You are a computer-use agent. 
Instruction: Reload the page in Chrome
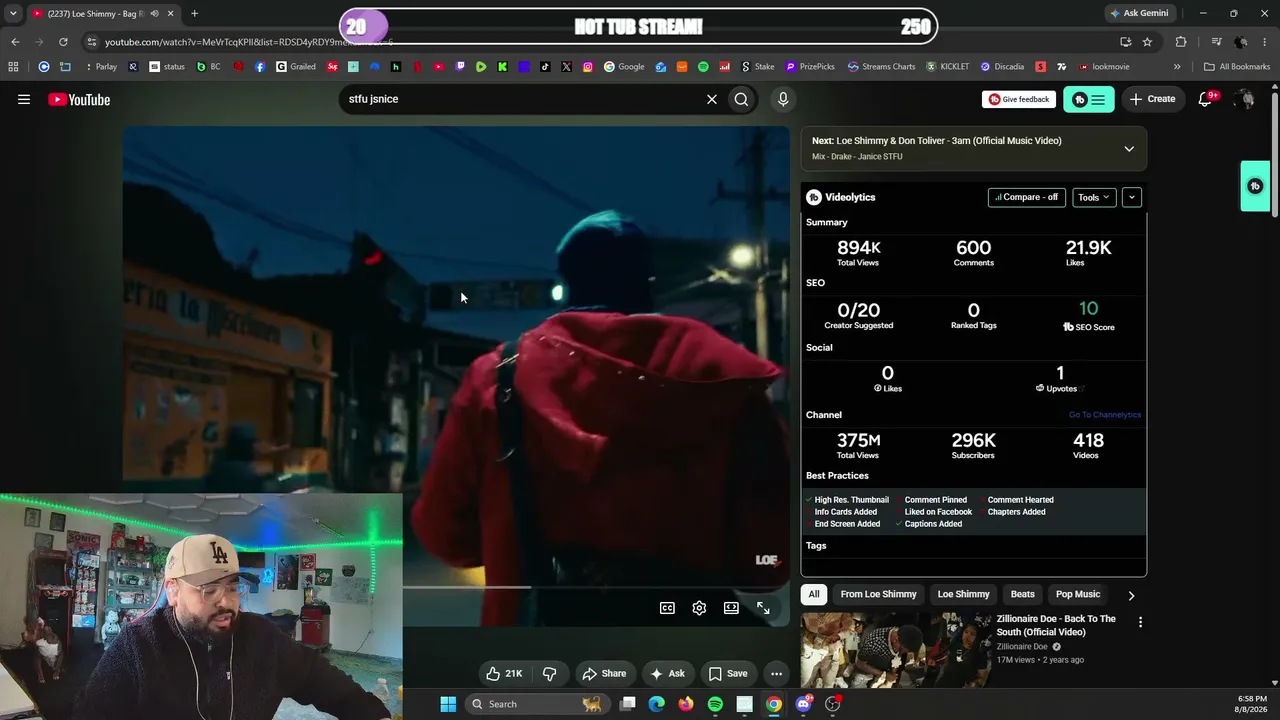[x=63, y=42]
